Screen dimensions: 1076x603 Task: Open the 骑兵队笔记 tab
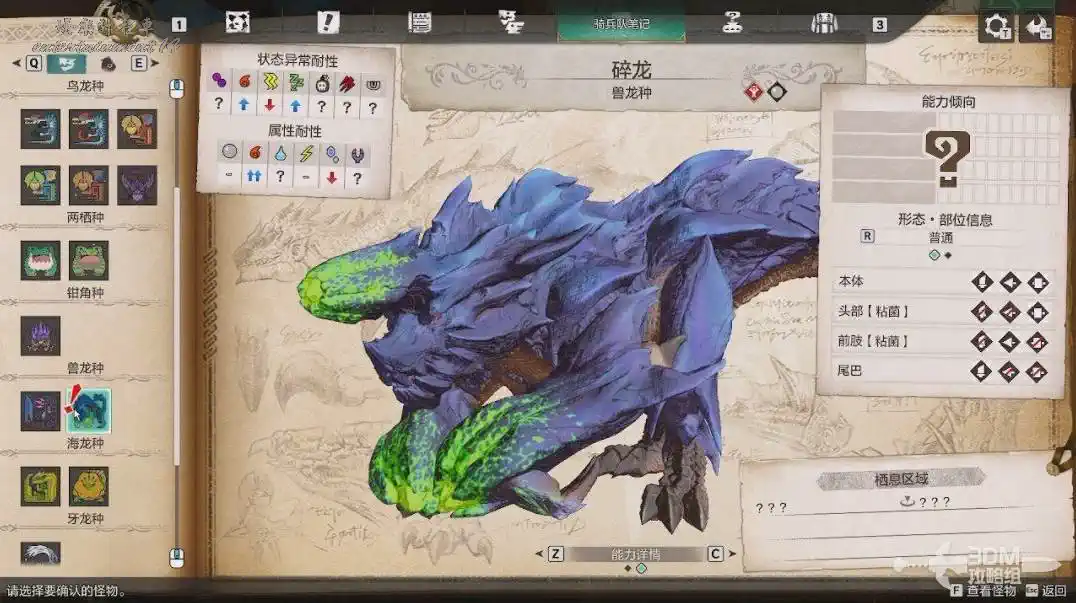(x=621, y=24)
